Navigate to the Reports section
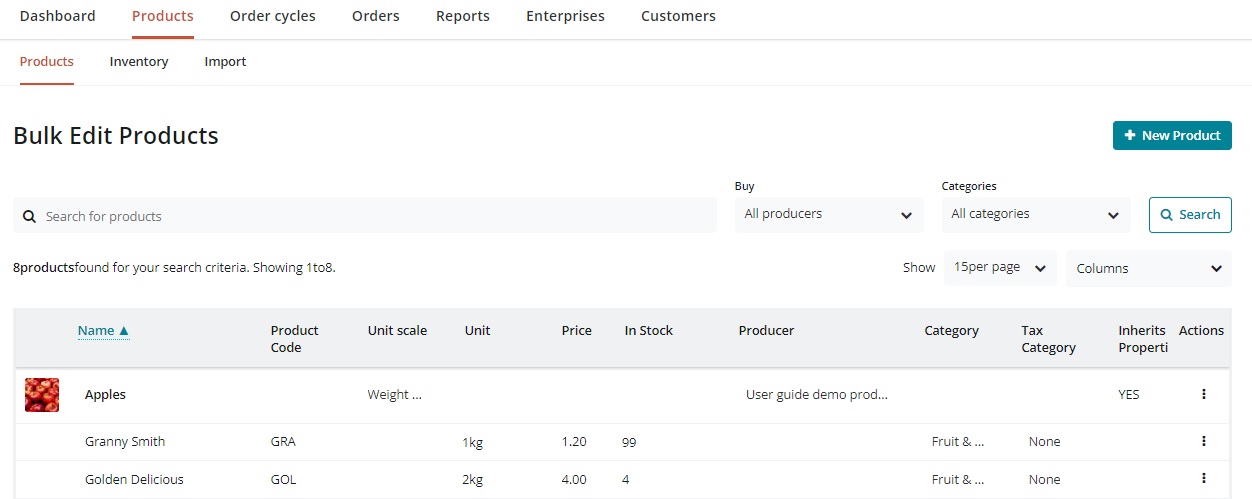The height and width of the screenshot is (499, 1252). [462, 16]
